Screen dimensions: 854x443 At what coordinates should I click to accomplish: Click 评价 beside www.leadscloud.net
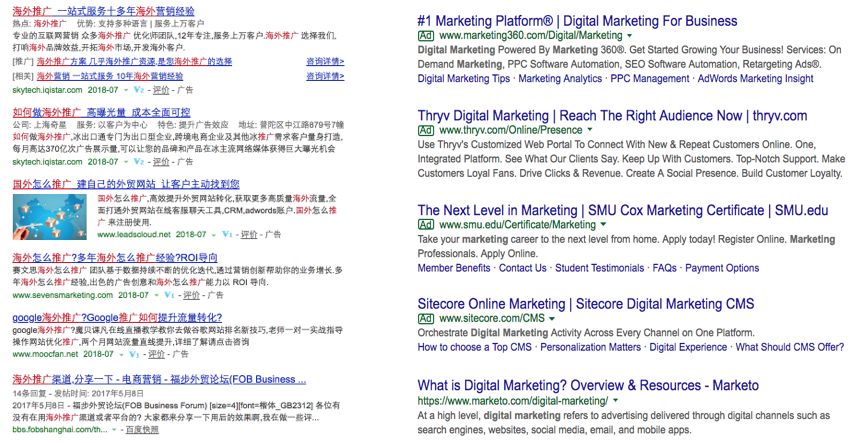(x=249, y=234)
